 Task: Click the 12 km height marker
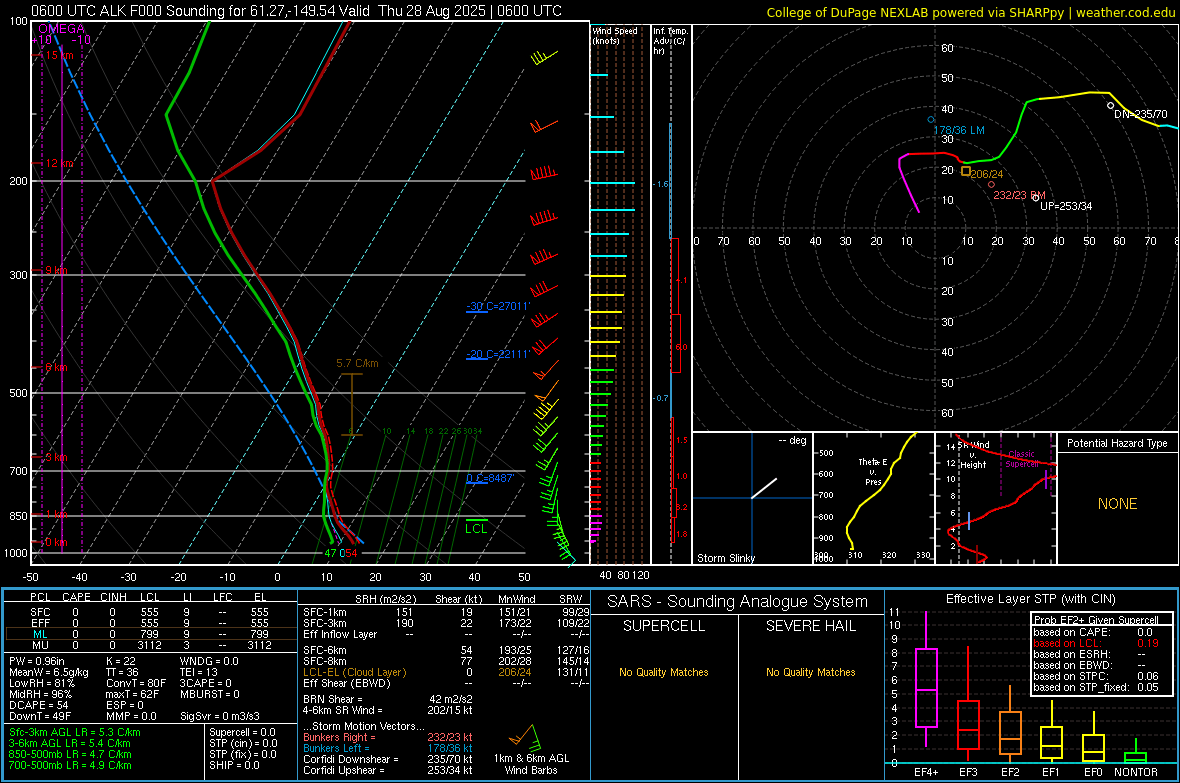click(59, 163)
